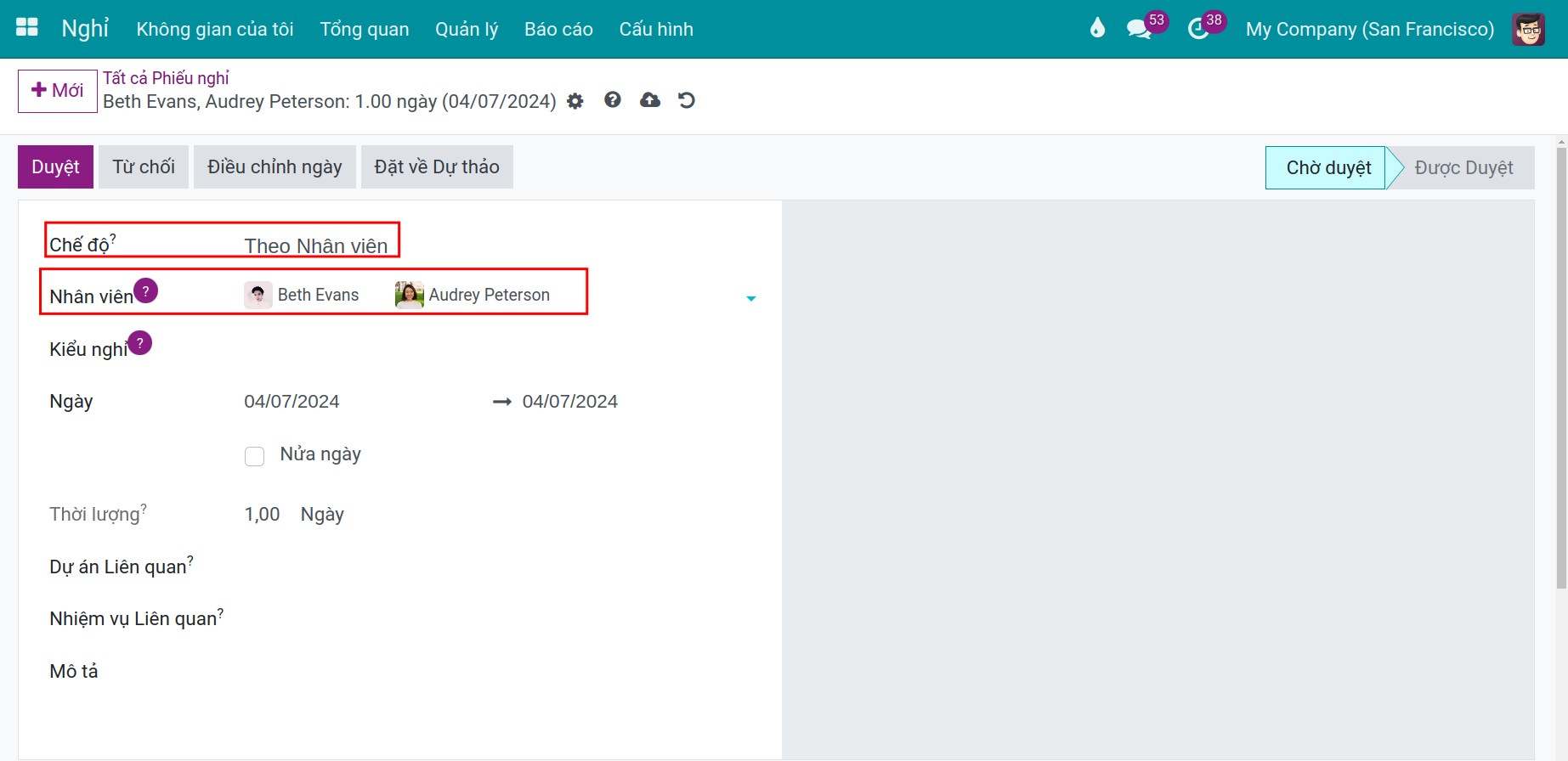Save the record with the cloud upload icon
Image resolution: width=1568 pixels, height=761 pixels.
pyautogui.click(x=650, y=100)
